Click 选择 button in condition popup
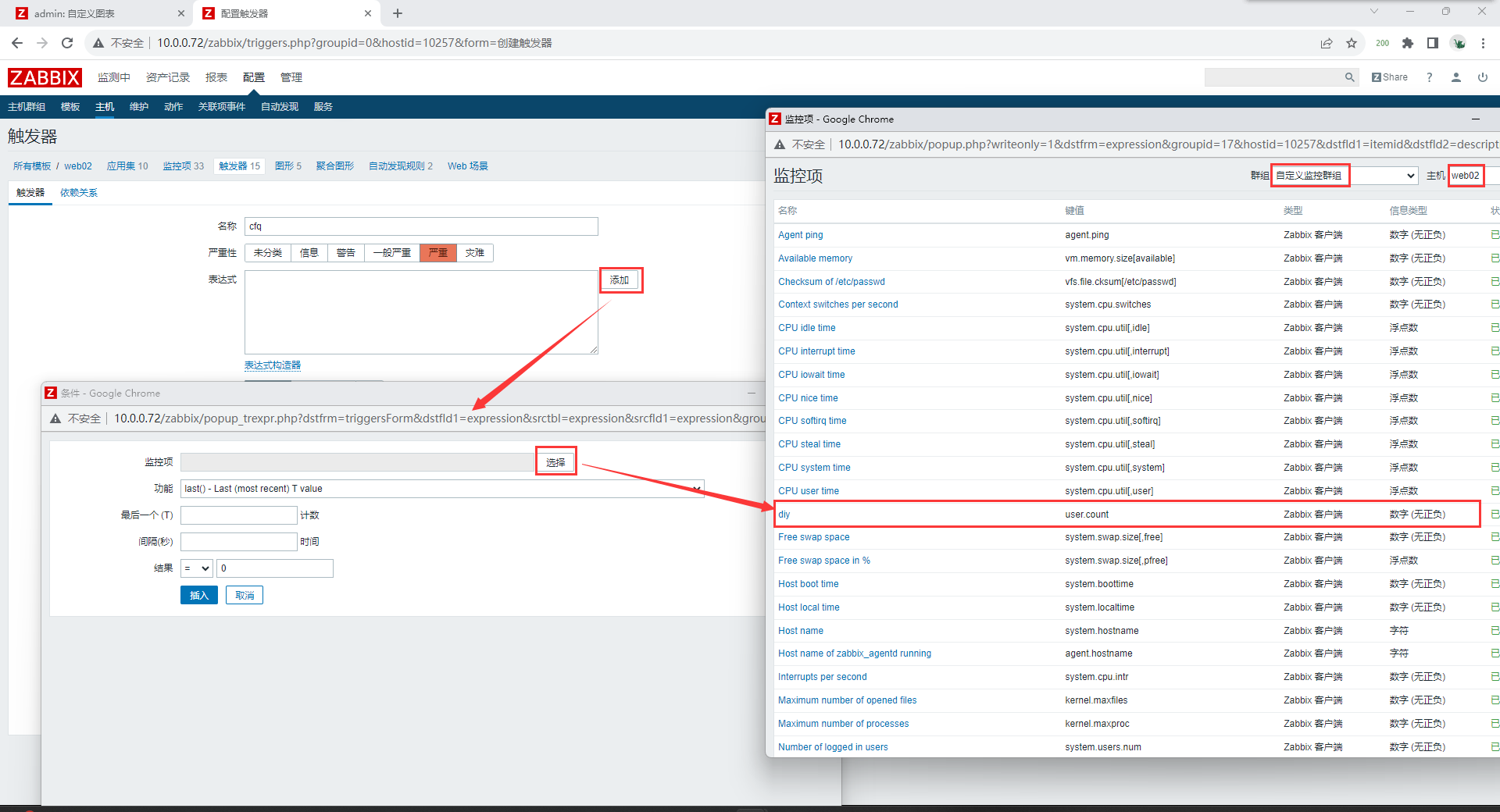Image resolution: width=1500 pixels, height=812 pixels. tap(555, 463)
